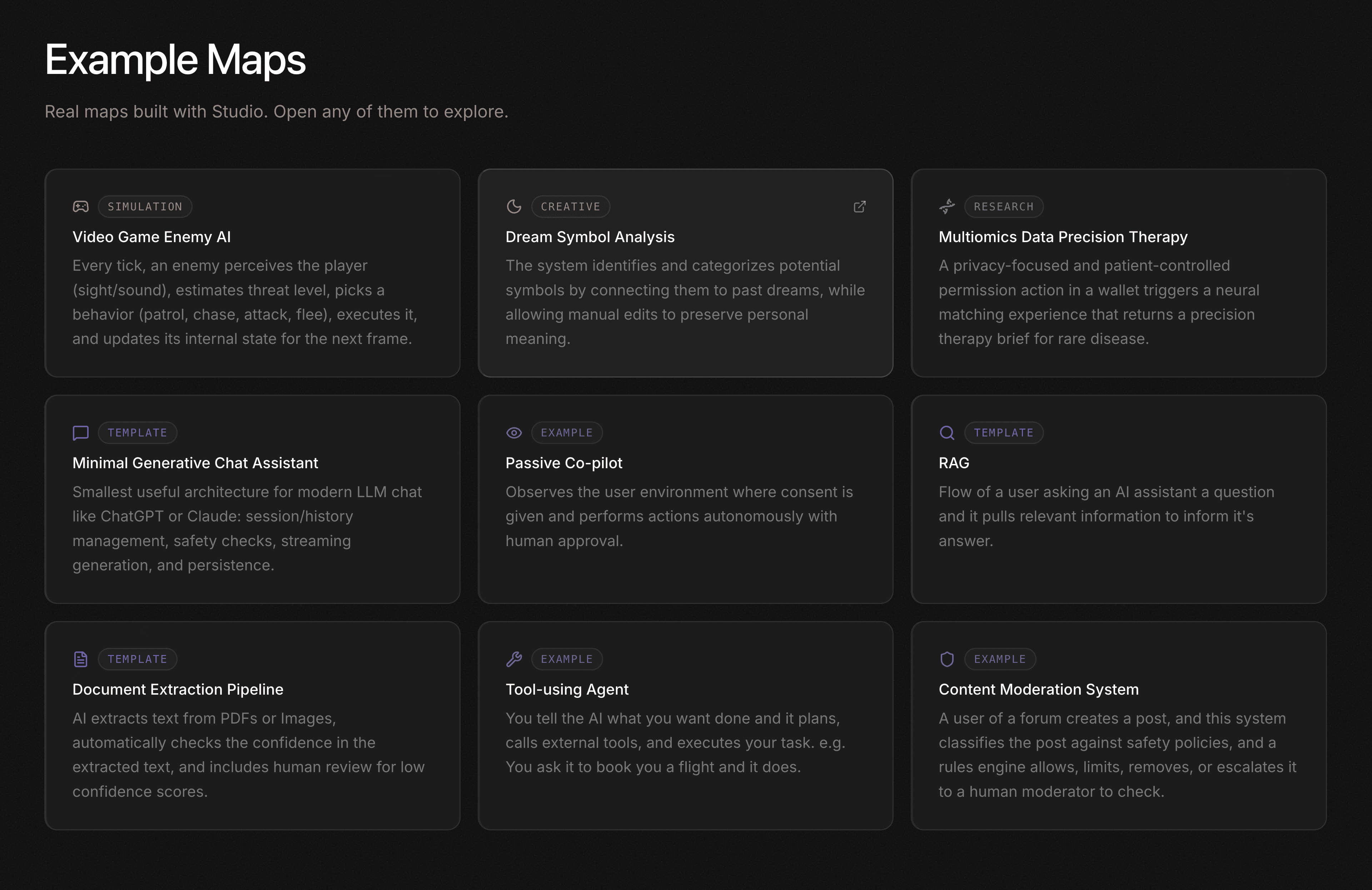Click the CREATIVE badge
The height and width of the screenshot is (890, 1372).
tap(571, 207)
